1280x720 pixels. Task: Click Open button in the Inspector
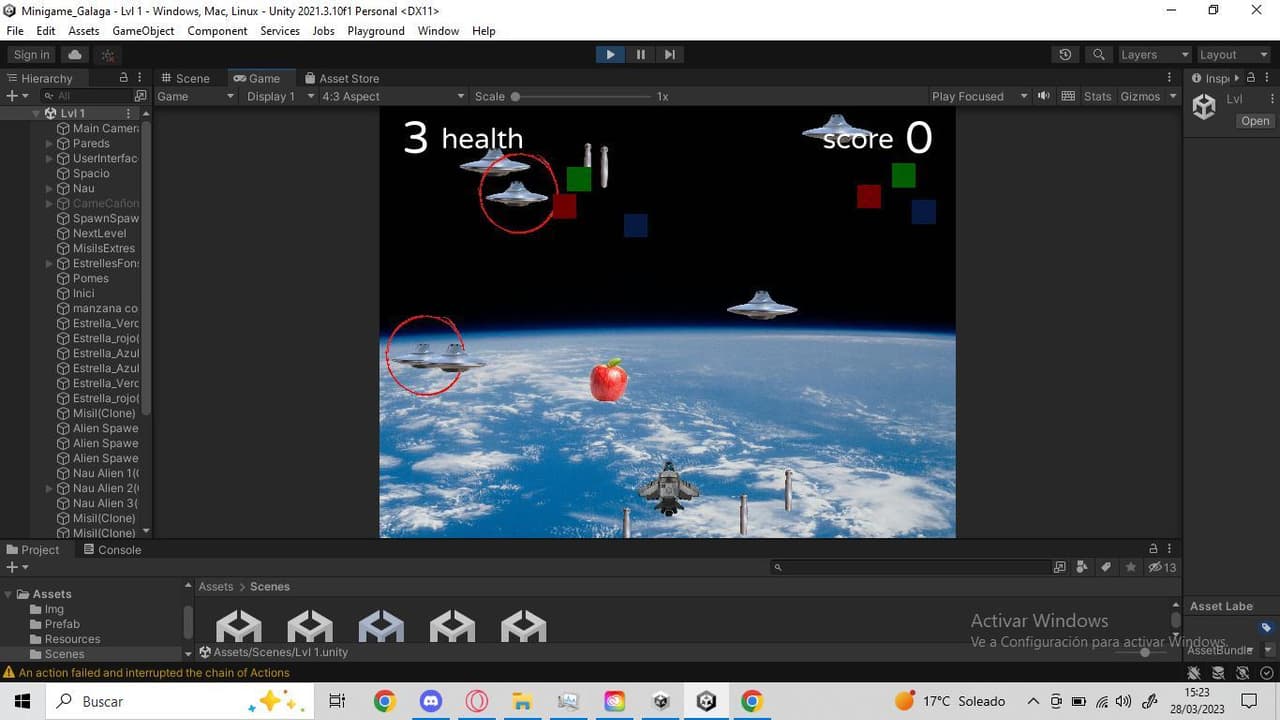(1255, 121)
